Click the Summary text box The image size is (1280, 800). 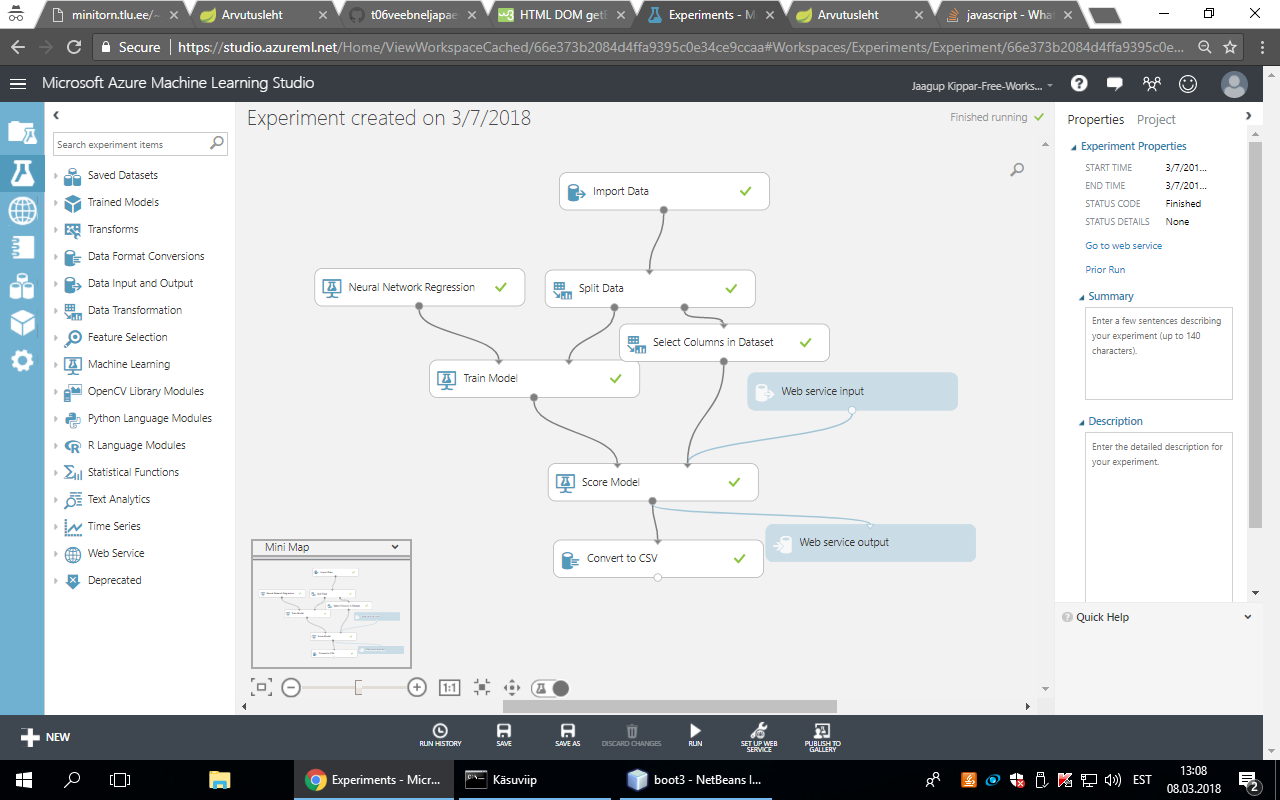point(1159,353)
